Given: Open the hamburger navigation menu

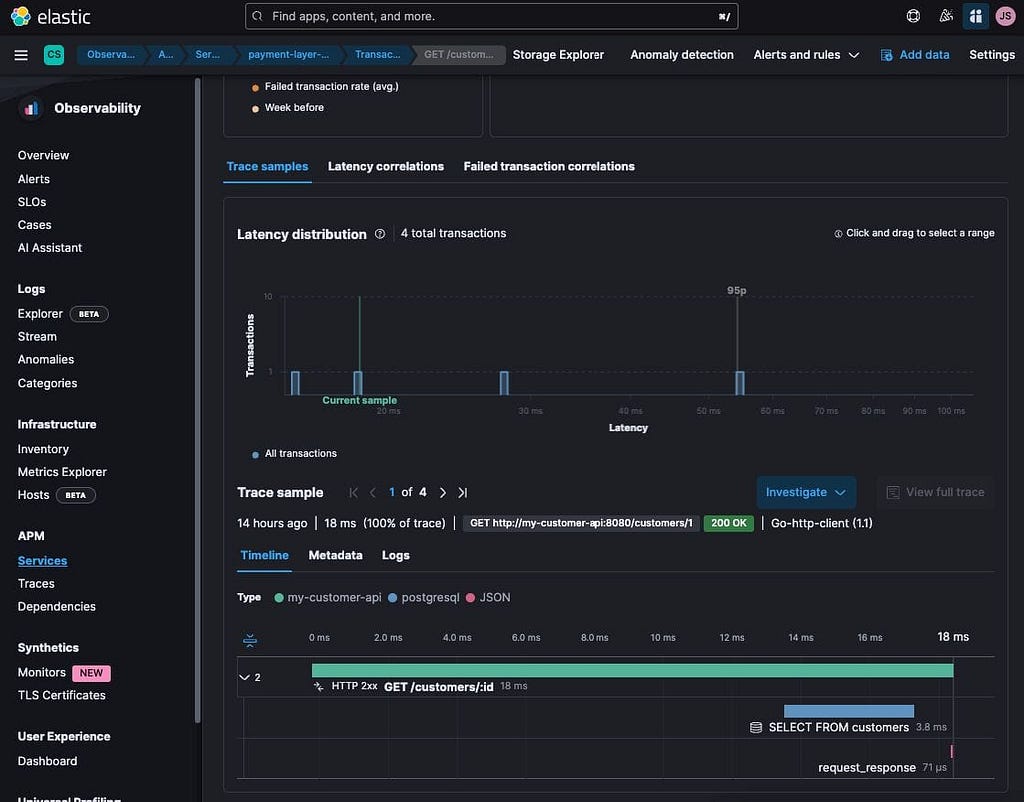Looking at the screenshot, I should [x=21, y=55].
